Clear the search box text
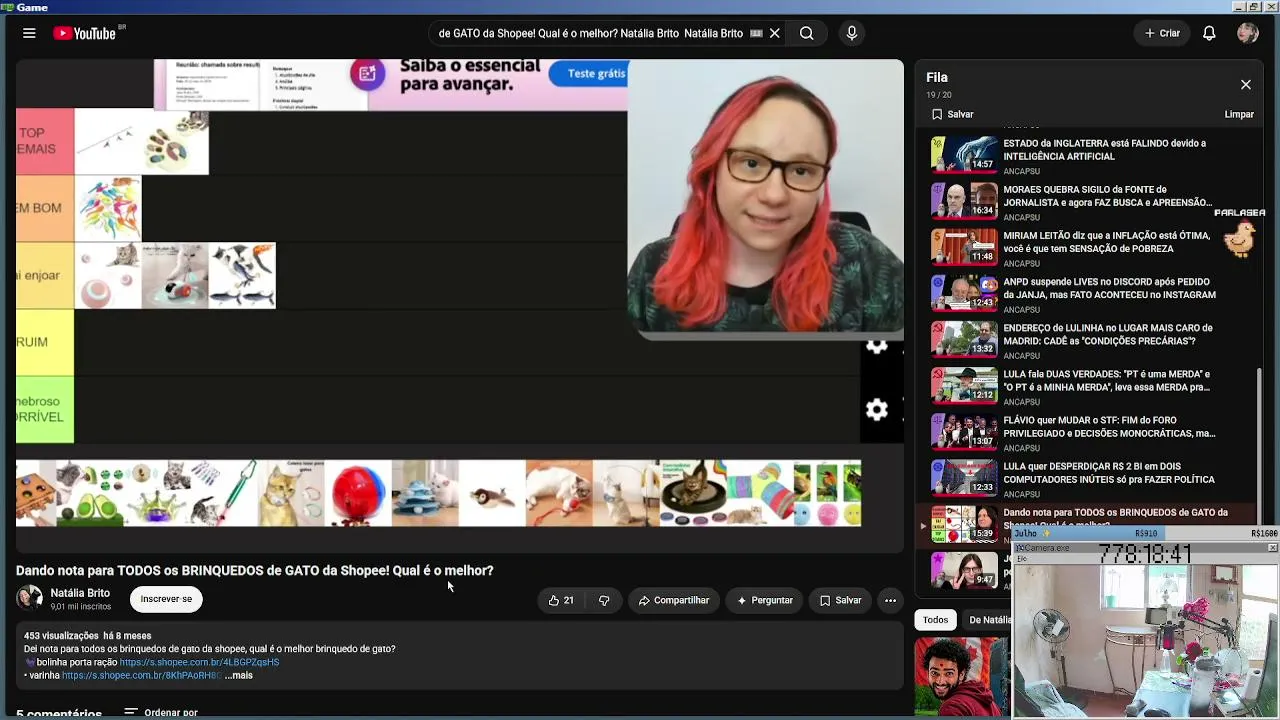The height and width of the screenshot is (720, 1280). point(774,33)
